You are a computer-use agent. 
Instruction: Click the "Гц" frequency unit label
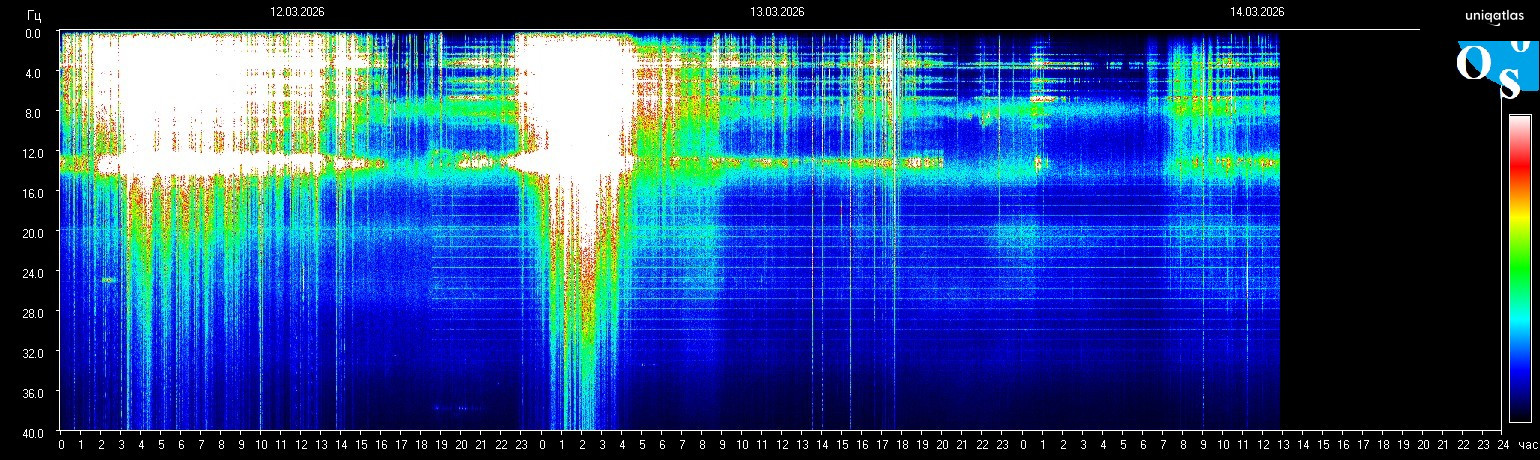[x=34, y=14]
